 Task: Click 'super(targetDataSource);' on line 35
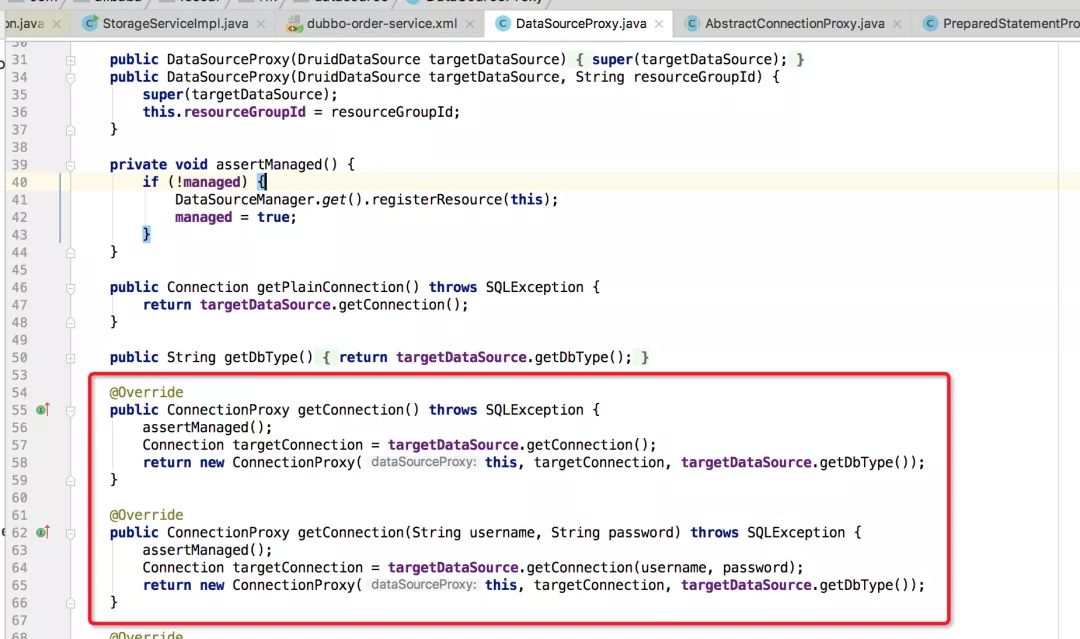240,94
